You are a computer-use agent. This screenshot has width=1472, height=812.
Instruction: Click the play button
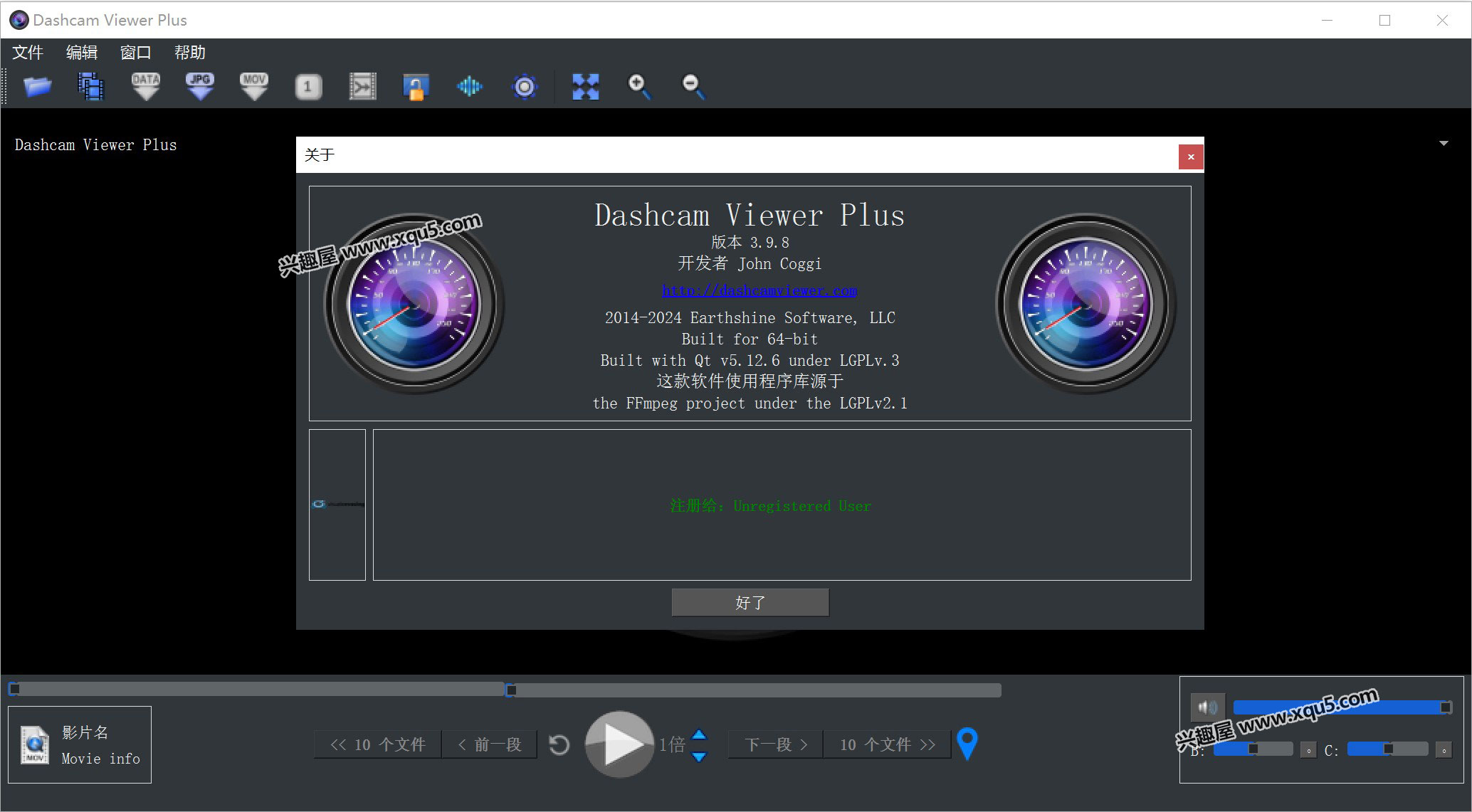coord(619,744)
